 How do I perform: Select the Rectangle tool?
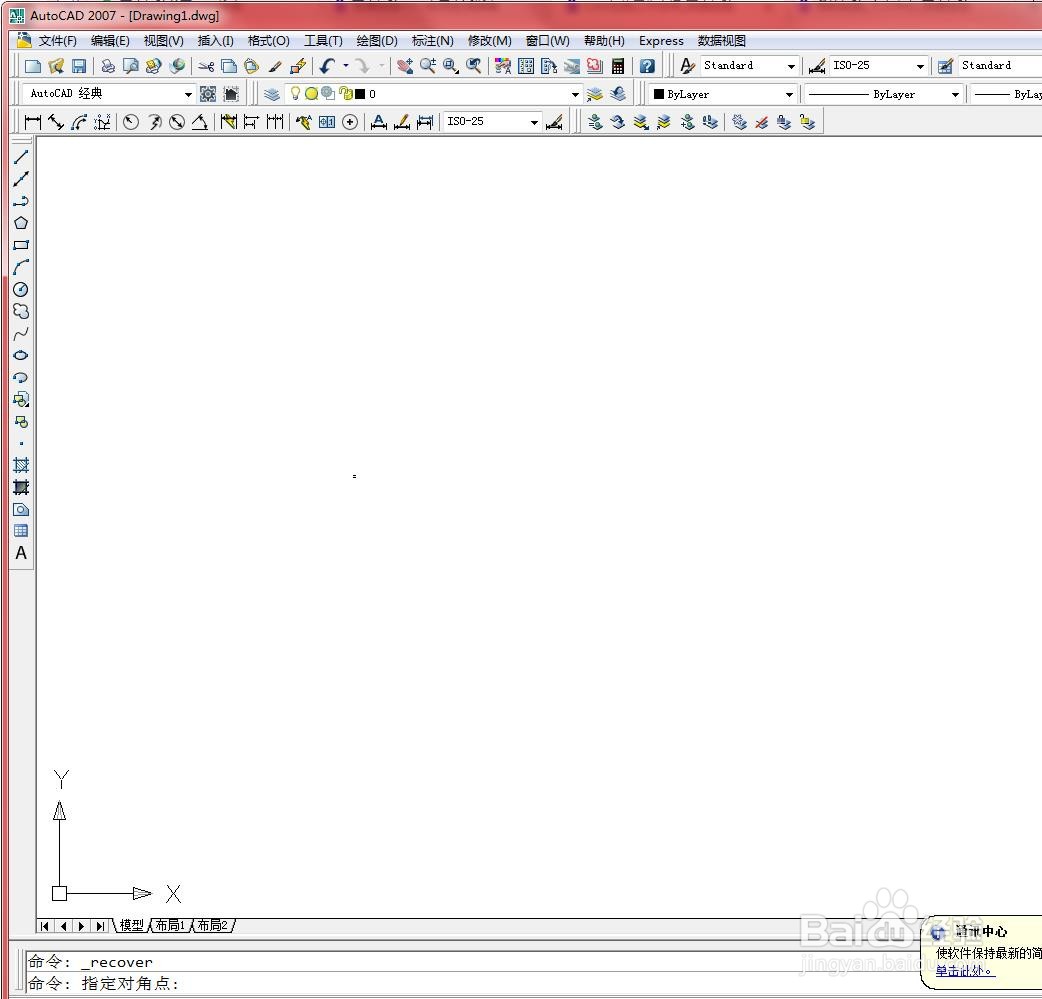(21, 245)
